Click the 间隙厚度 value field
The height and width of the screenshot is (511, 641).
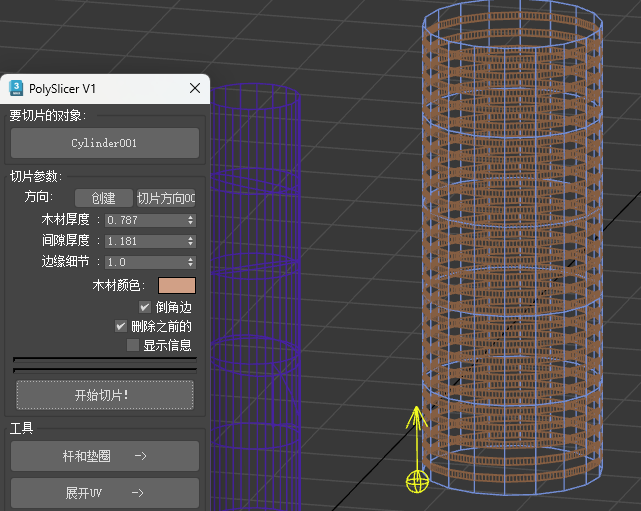(146, 241)
